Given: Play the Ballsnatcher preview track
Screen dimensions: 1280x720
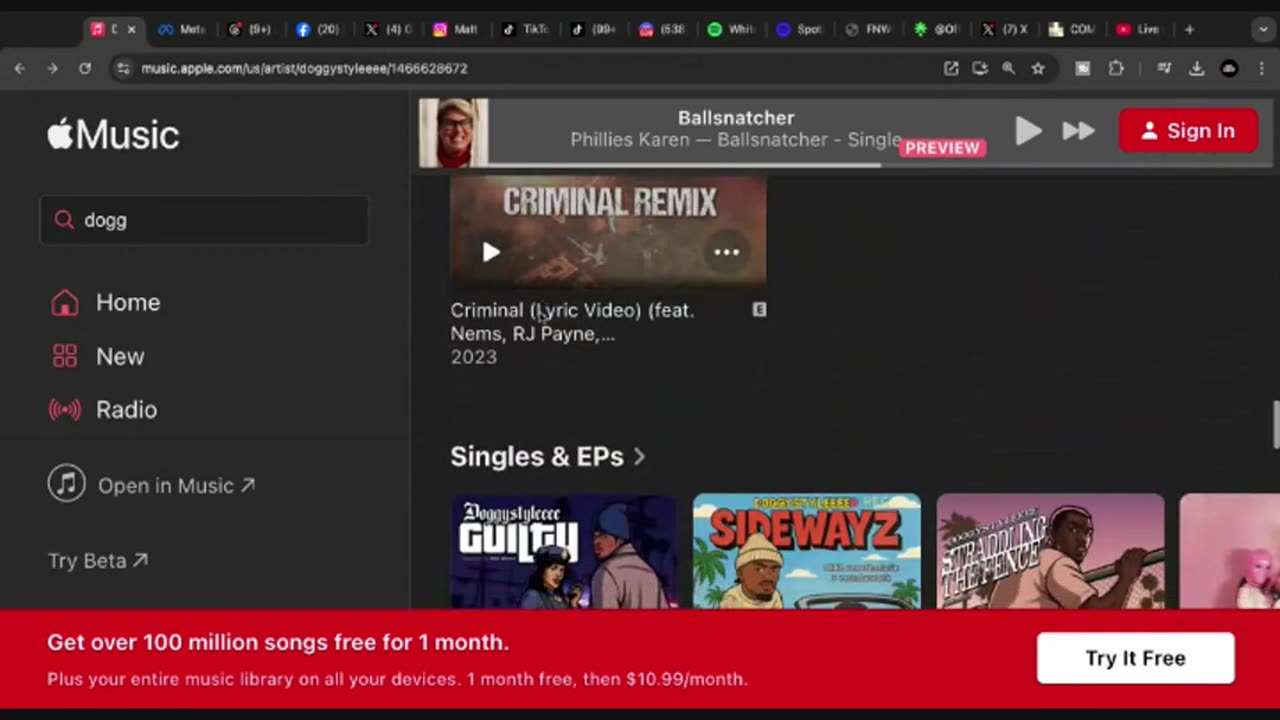Looking at the screenshot, I should (x=1028, y=131).
